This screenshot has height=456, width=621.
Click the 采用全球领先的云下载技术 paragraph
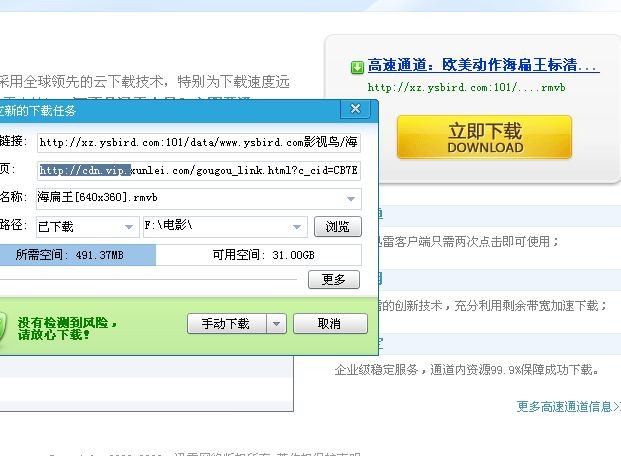pos(145,82)
